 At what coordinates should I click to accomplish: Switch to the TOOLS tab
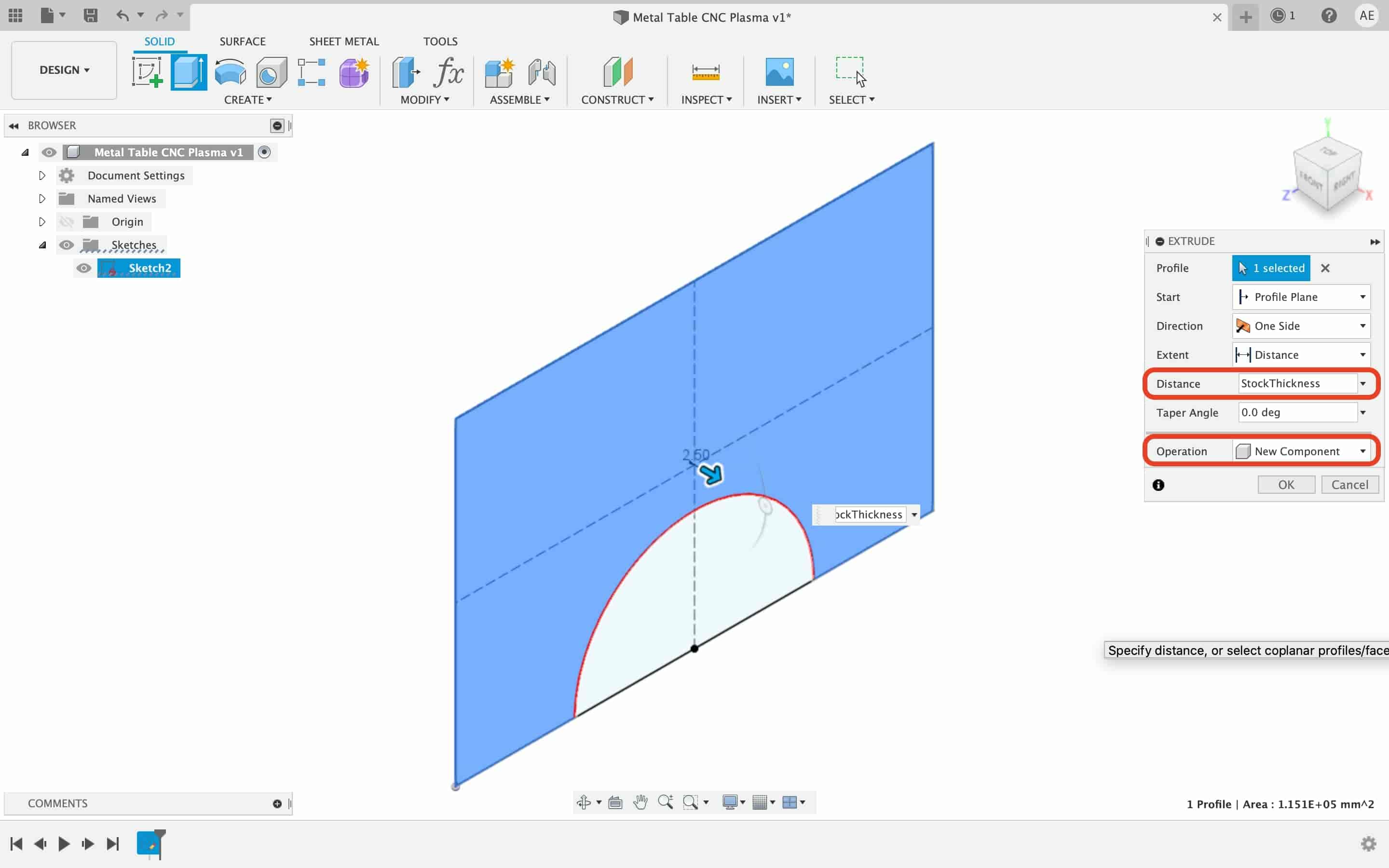point(440,41)
